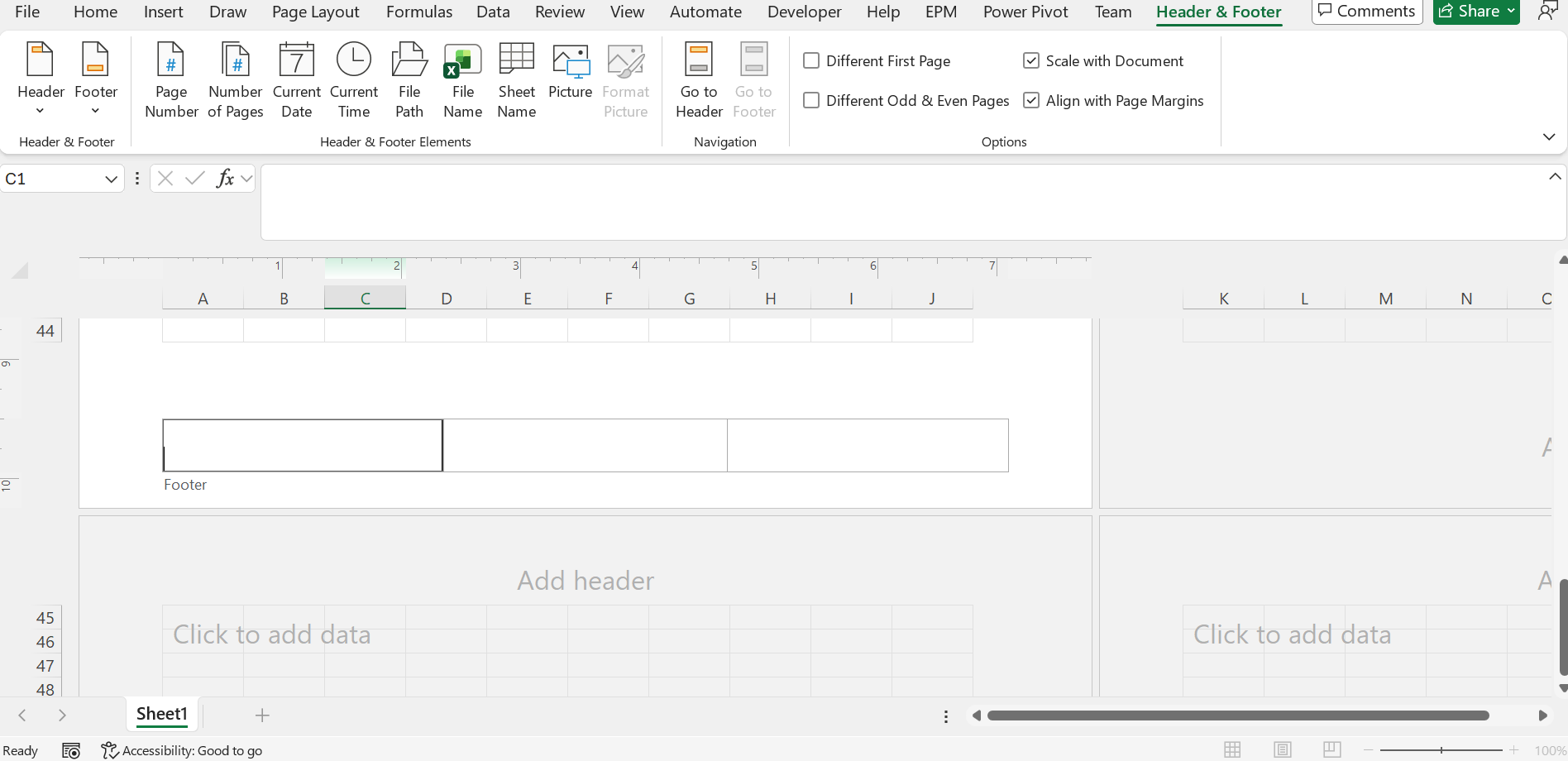Image resolution: width=1568 pixels, height=761 pixels.
Task: Open the Formulas tab
Action: pos(419,12)
